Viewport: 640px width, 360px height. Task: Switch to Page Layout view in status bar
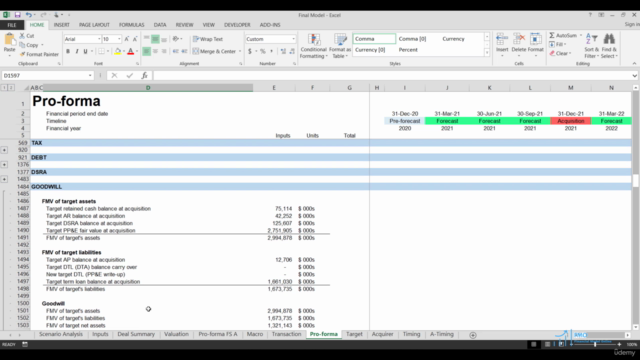(547, 344)
